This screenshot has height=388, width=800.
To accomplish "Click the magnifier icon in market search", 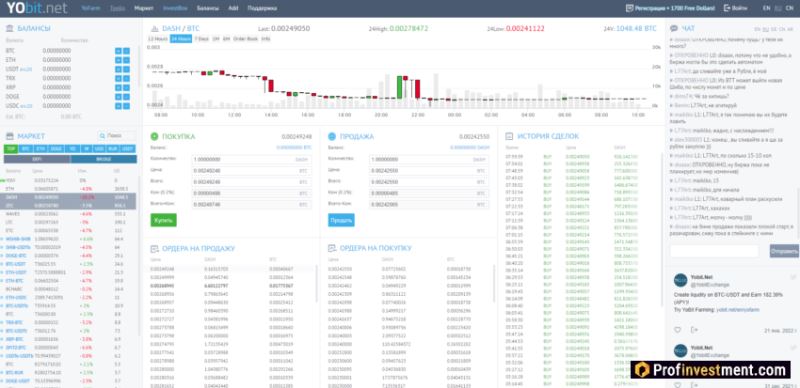I will coord(103,136).
